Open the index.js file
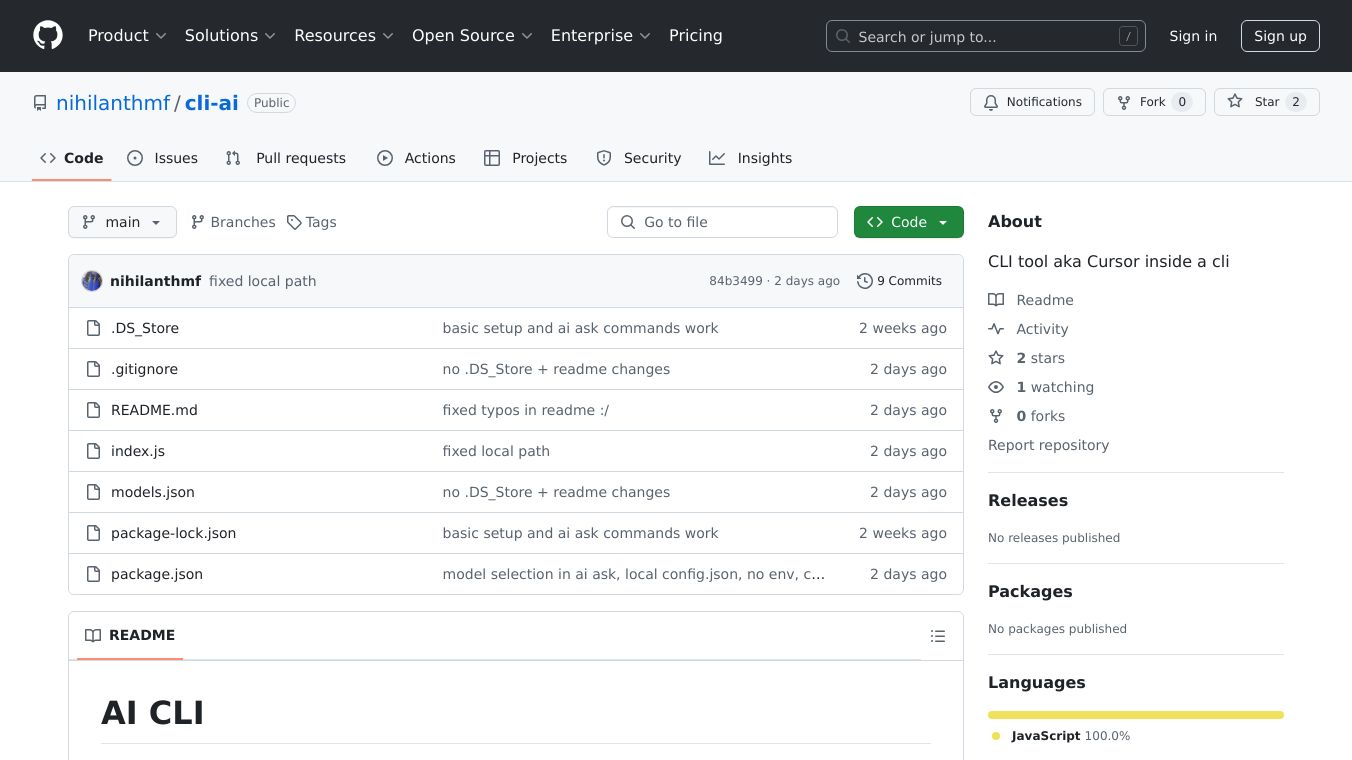This screenshot has height=760, width=1352. pyautogui.click(x=138, y=451)
